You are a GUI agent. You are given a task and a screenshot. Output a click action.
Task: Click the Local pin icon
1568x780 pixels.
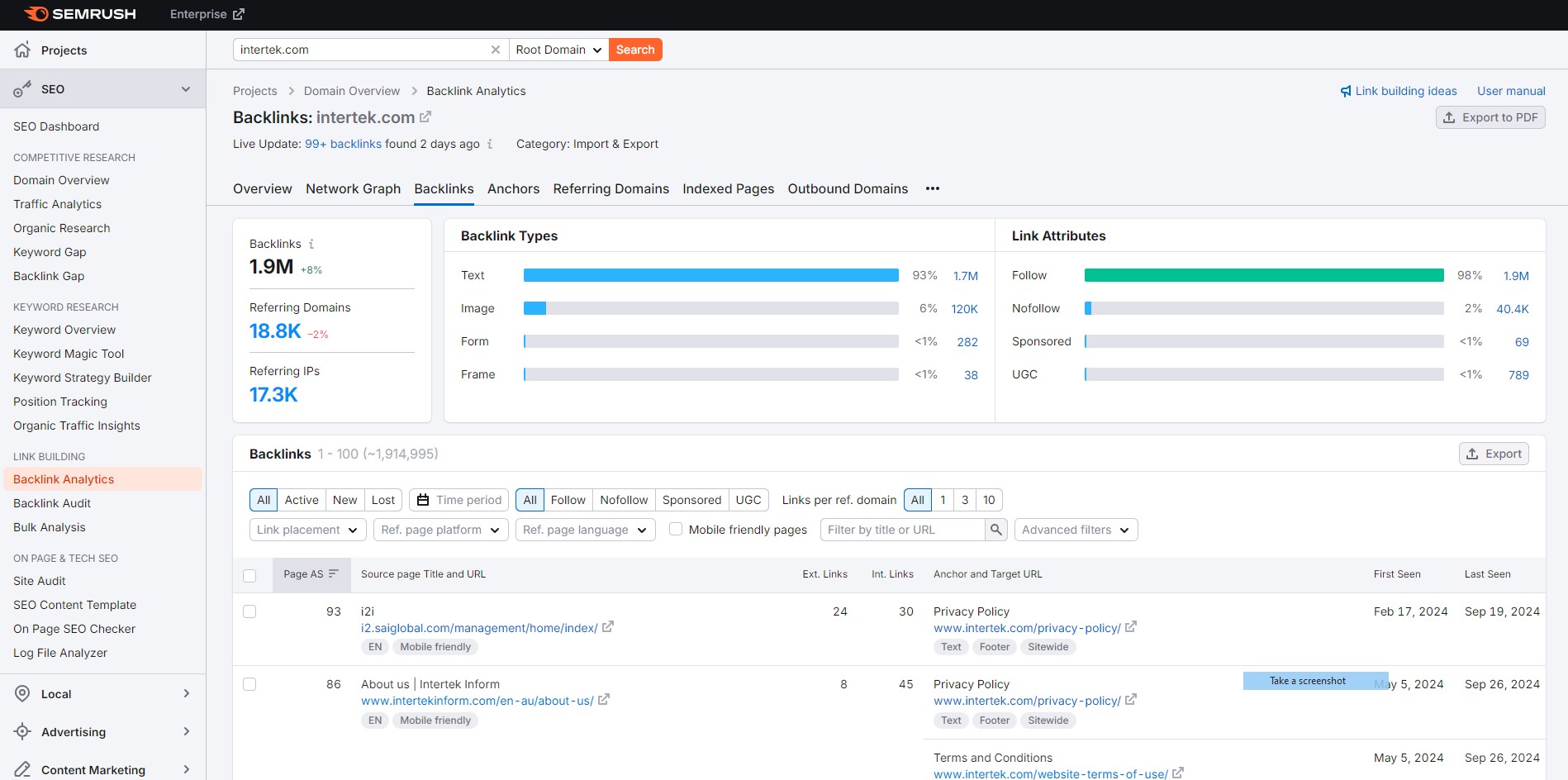coord(22,693)
